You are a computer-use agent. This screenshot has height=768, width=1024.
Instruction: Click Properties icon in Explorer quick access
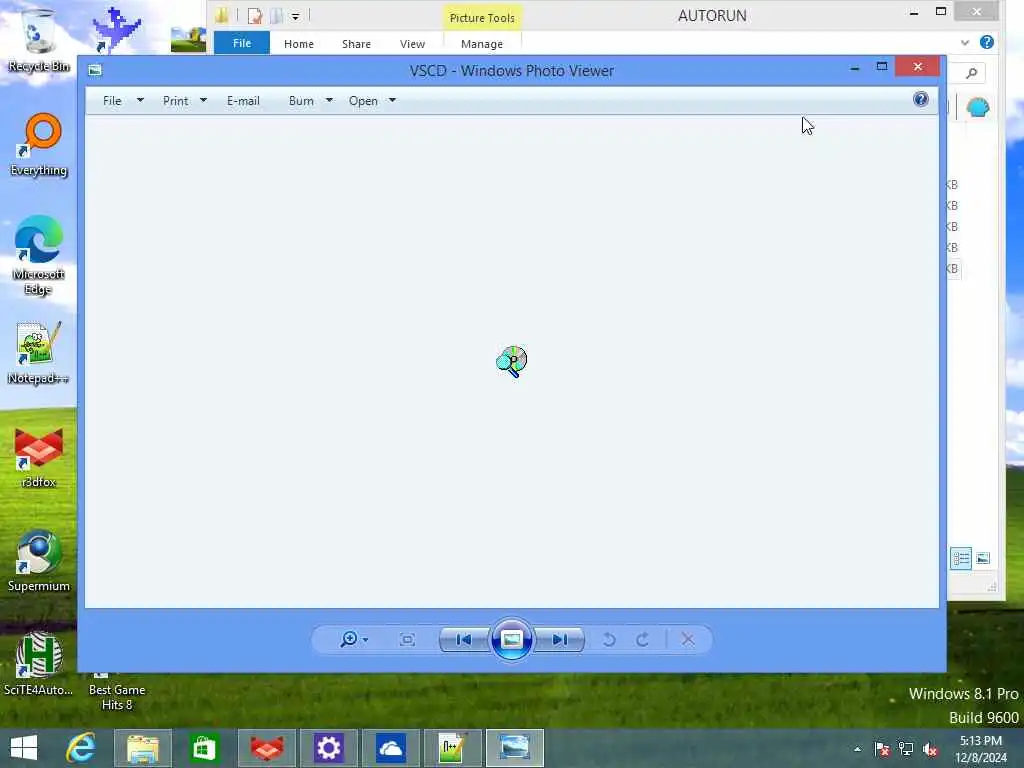point(255,16)
